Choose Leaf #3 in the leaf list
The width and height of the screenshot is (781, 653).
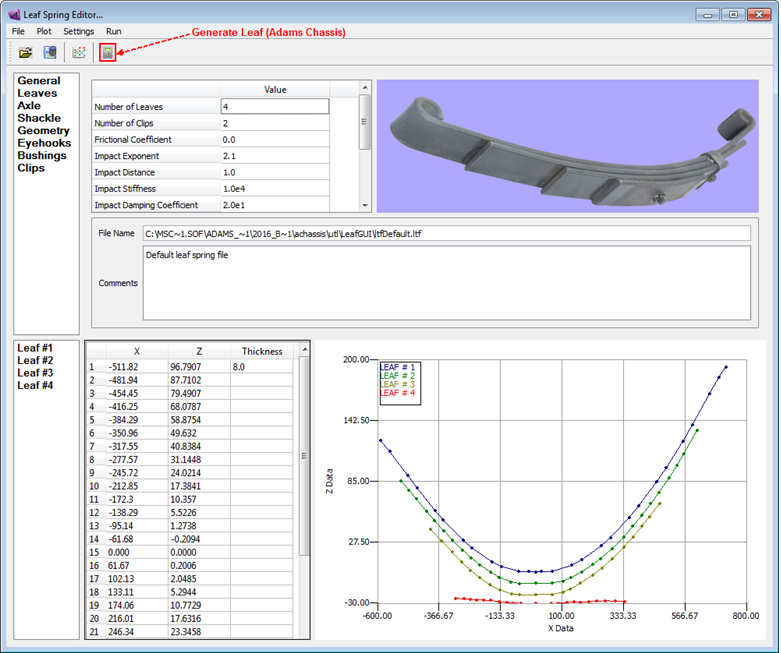tap(35, 373)
